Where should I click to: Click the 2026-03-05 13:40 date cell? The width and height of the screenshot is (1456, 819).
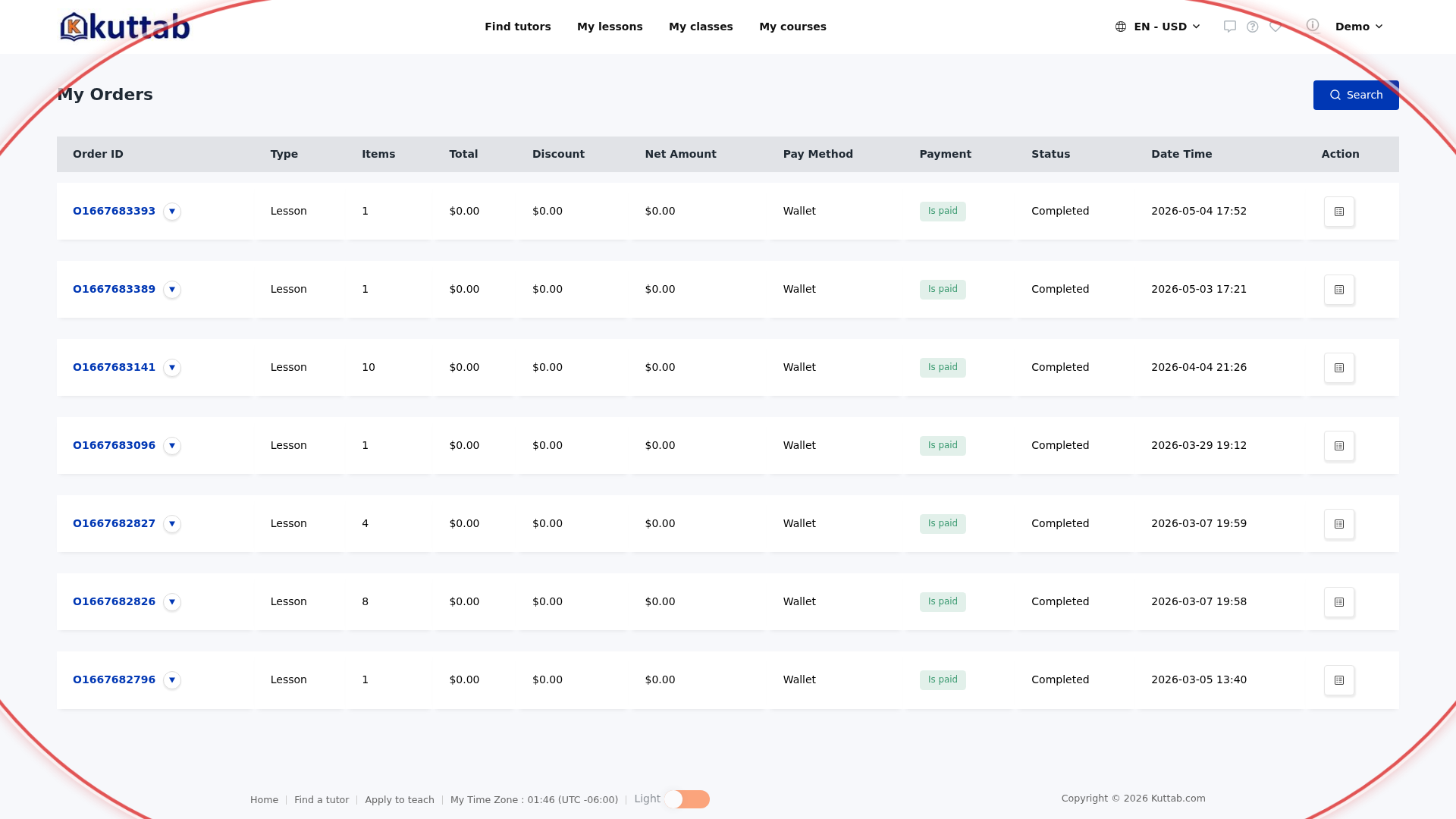pos(1199,679)
